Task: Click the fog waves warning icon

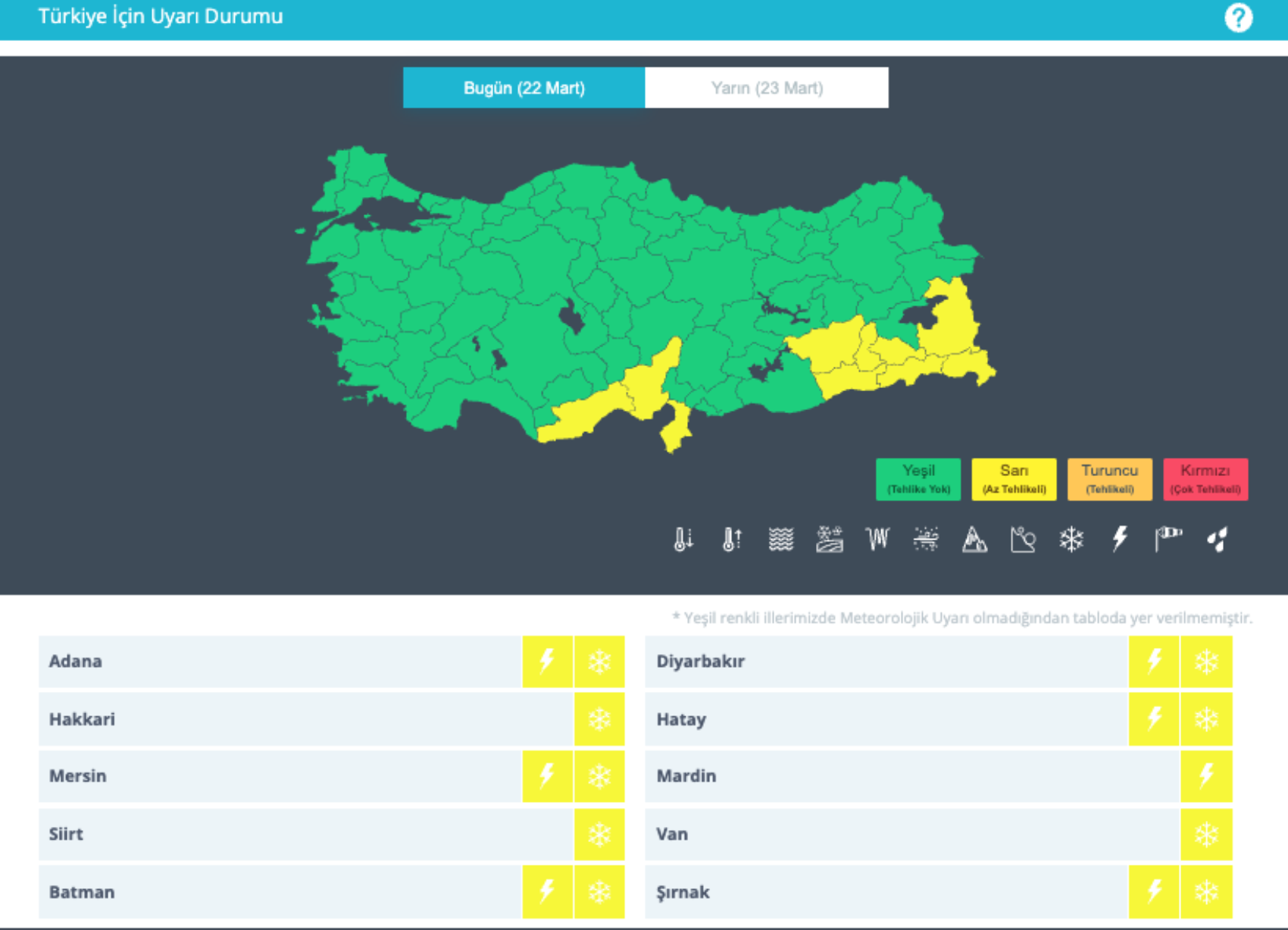Action: pyautogui.click(x=780, y=539)
